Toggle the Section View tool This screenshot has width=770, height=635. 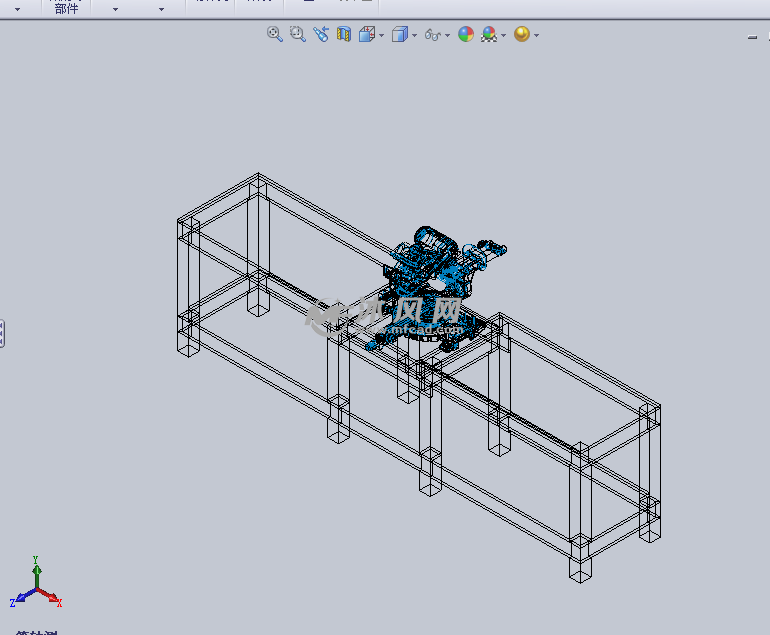point(344,34)
